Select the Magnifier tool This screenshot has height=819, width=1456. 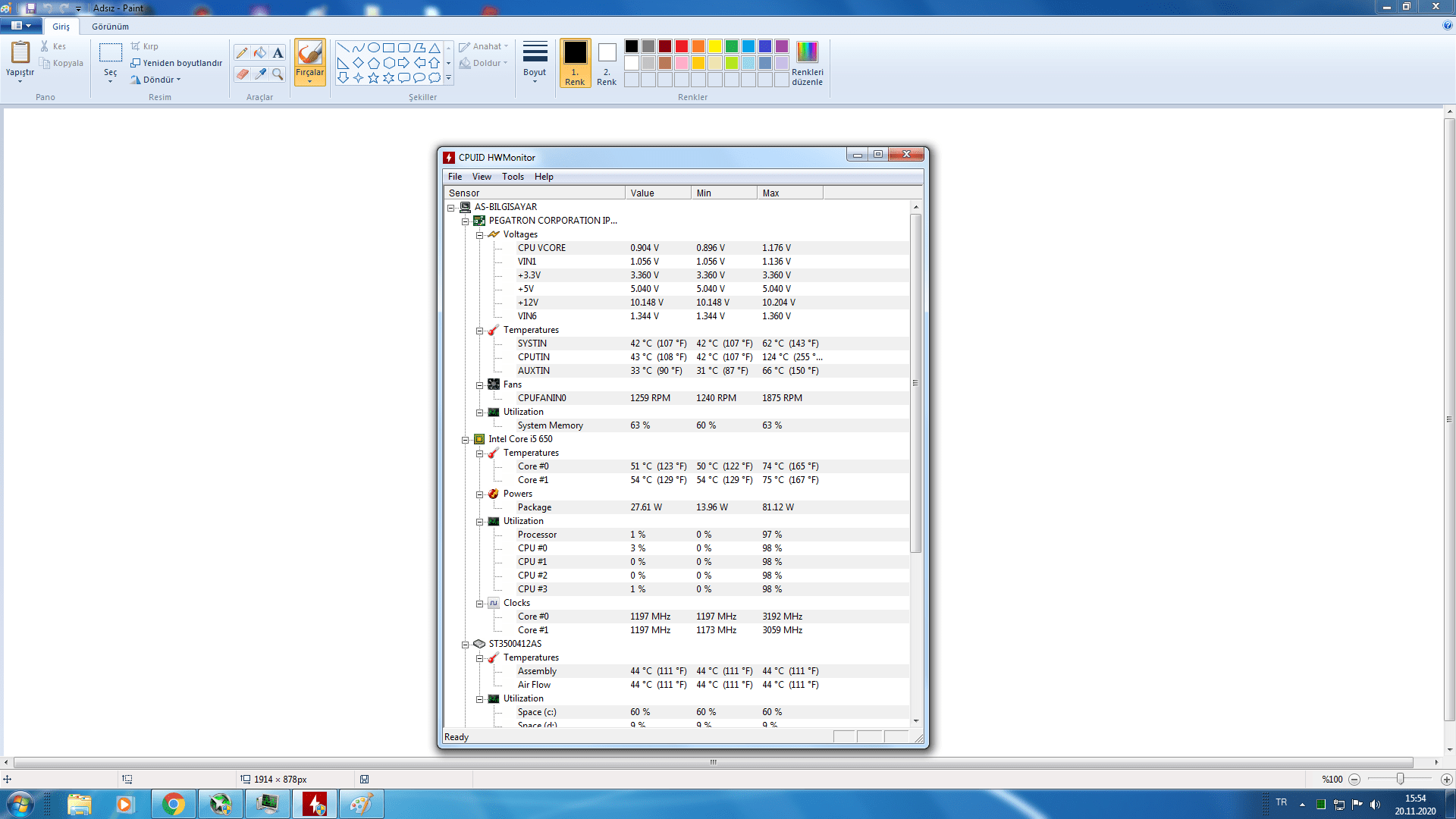click(x=278, y=74)
